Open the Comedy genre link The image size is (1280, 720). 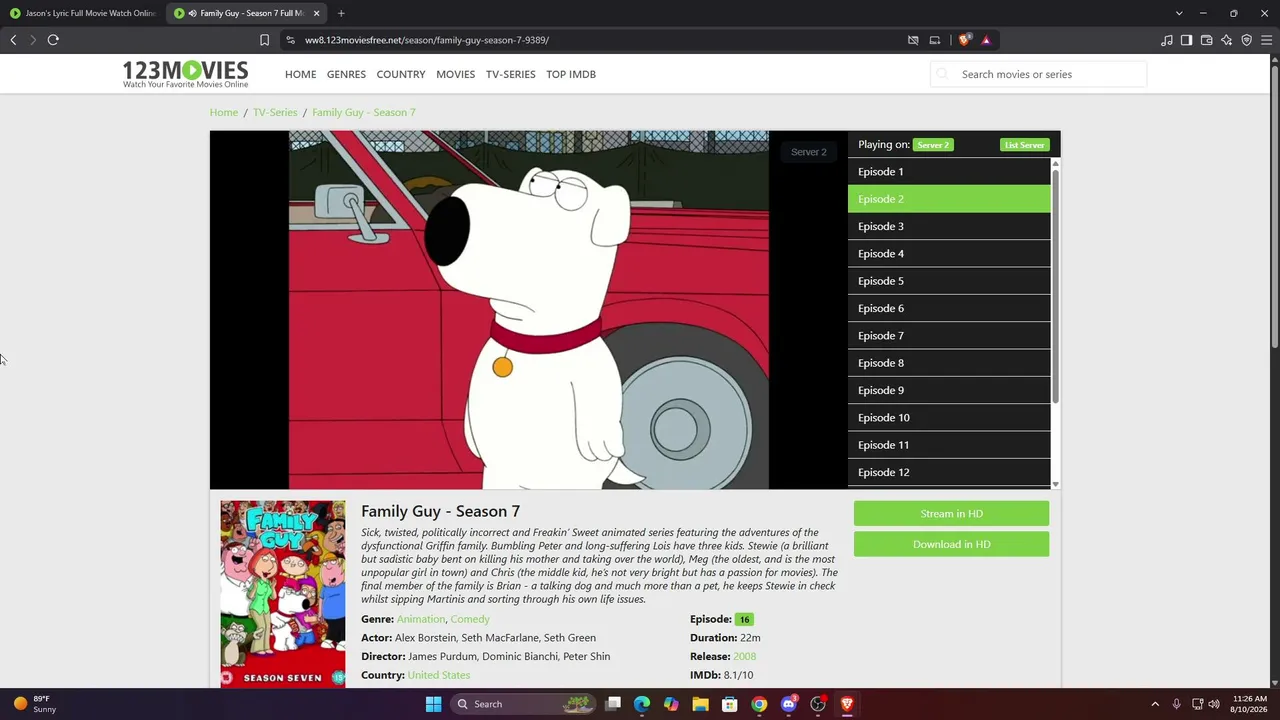pyautogui.click(x=470, y=619)
